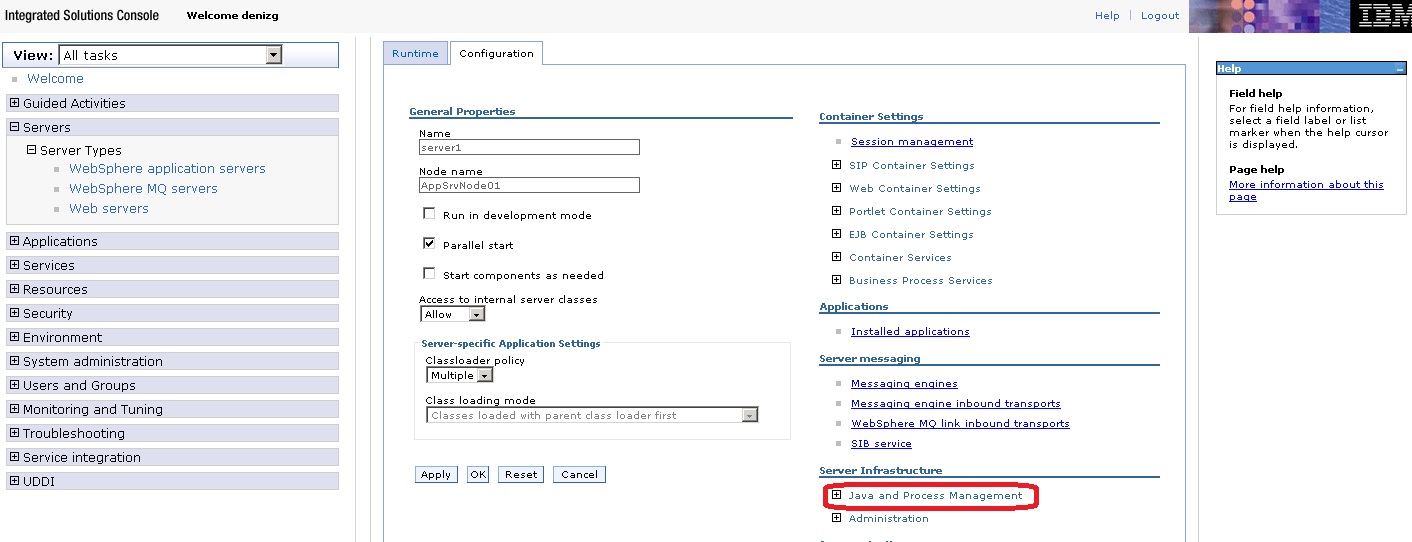The width and height of the screenshot is (1412, 542).
Task: Expand EJB Container Settings plus icon
Action: pyautogui.click(x=836, y=234)
